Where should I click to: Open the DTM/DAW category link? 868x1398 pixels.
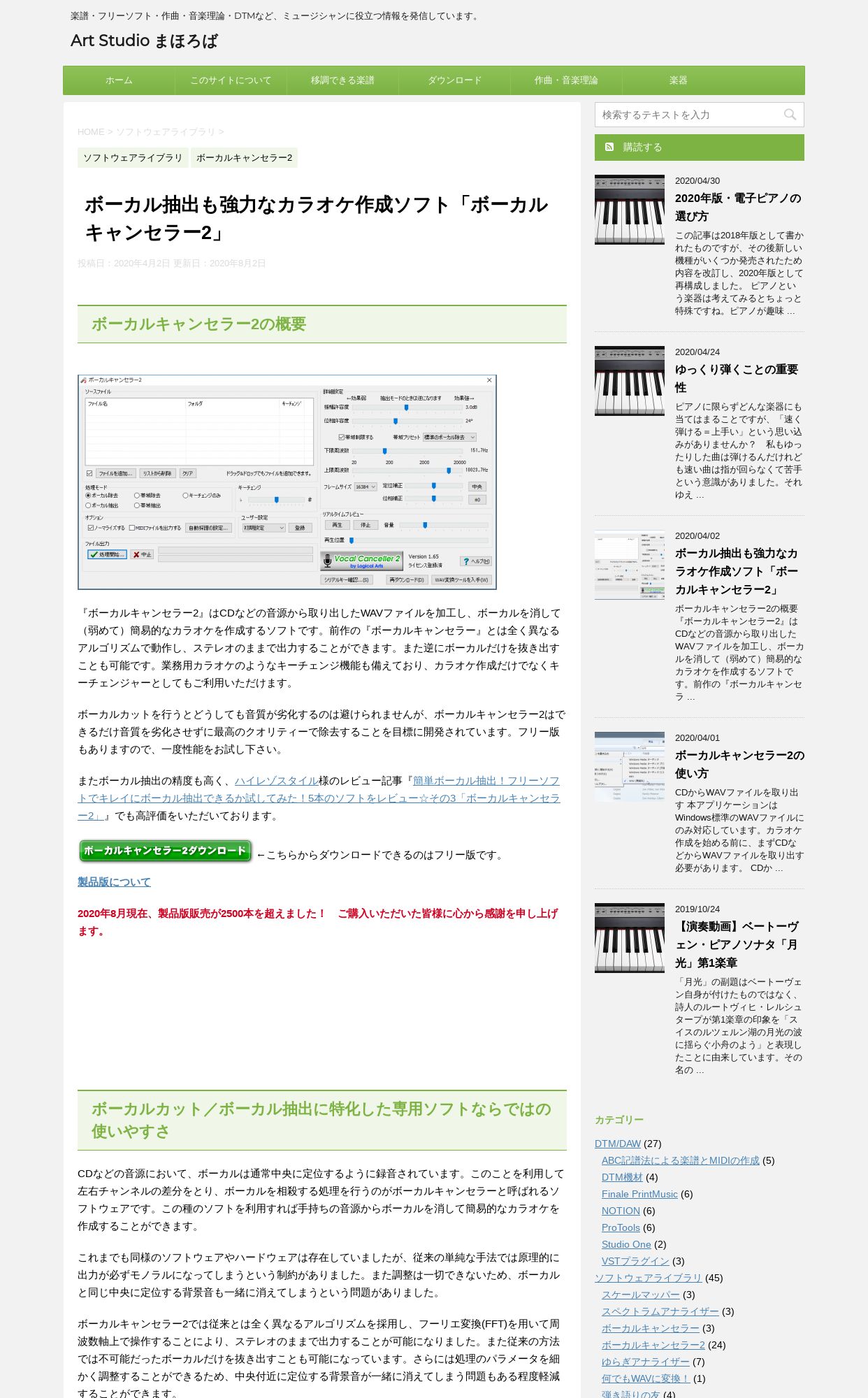coord(618,1144)
